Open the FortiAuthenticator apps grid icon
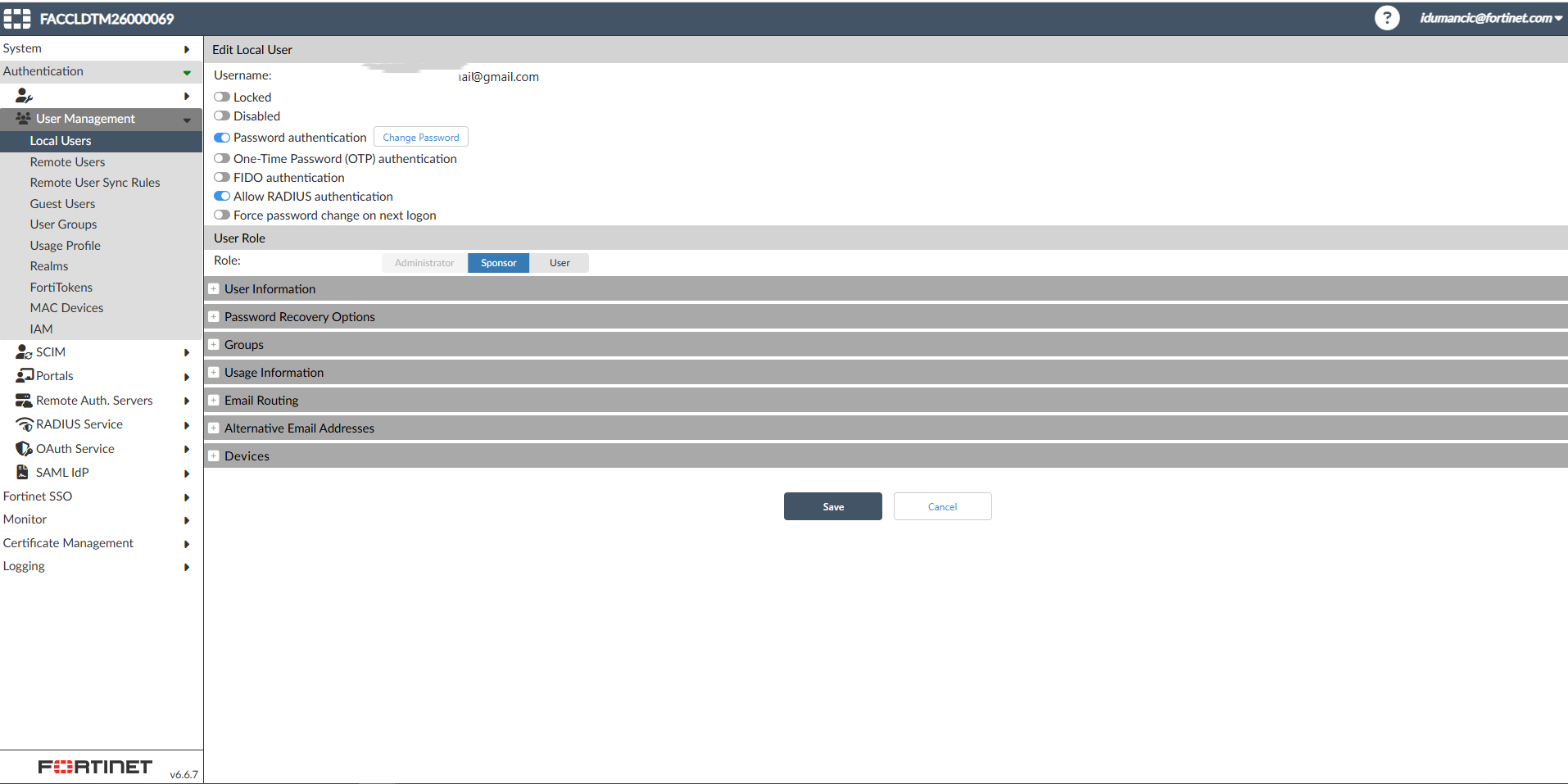Screen dimensions: 1568x784 (x=17, y=18)
